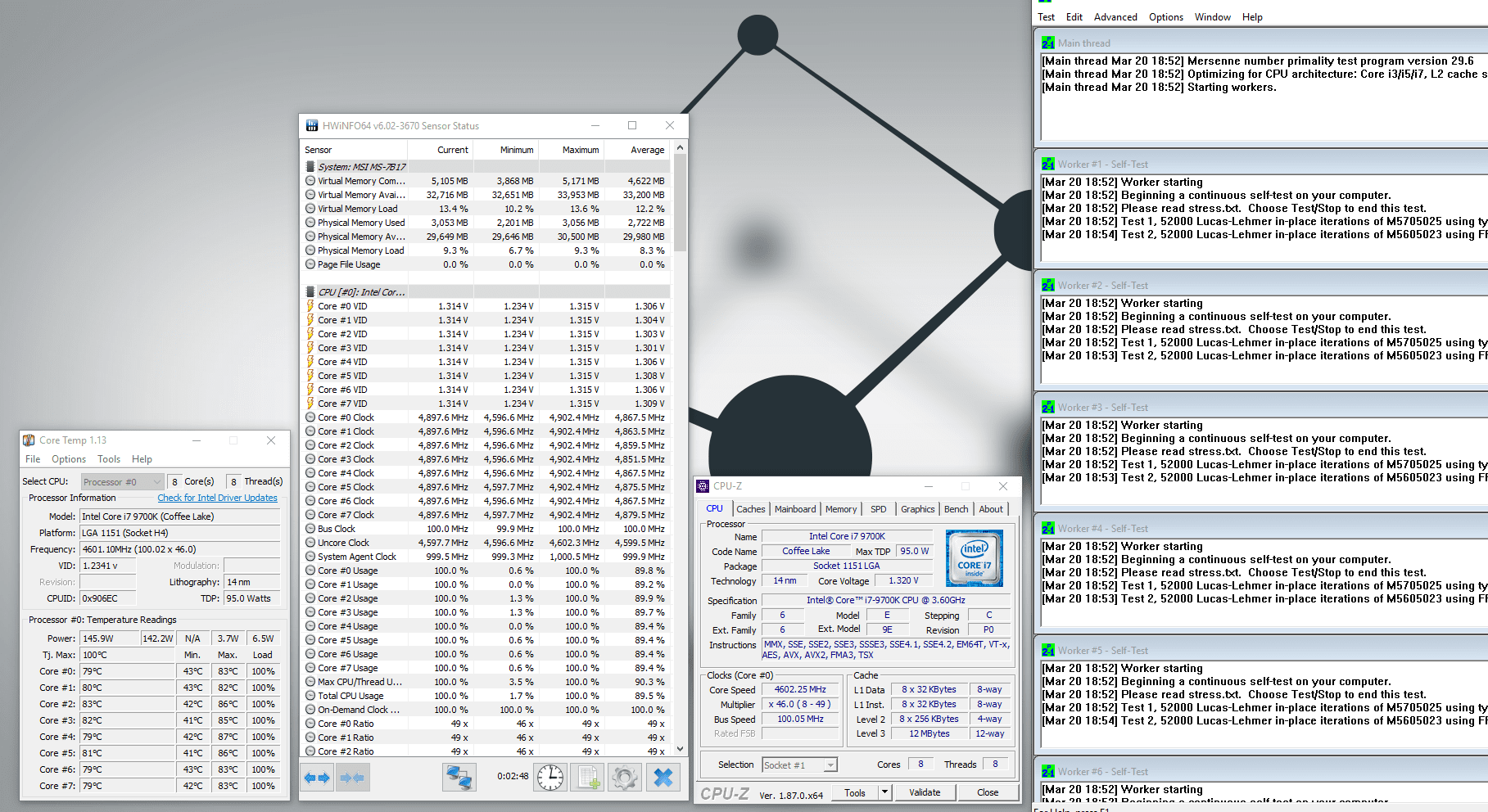The image size is (1488, 812).
Task: Click the Specification field in CPU-Z
Action: point(886,600)
